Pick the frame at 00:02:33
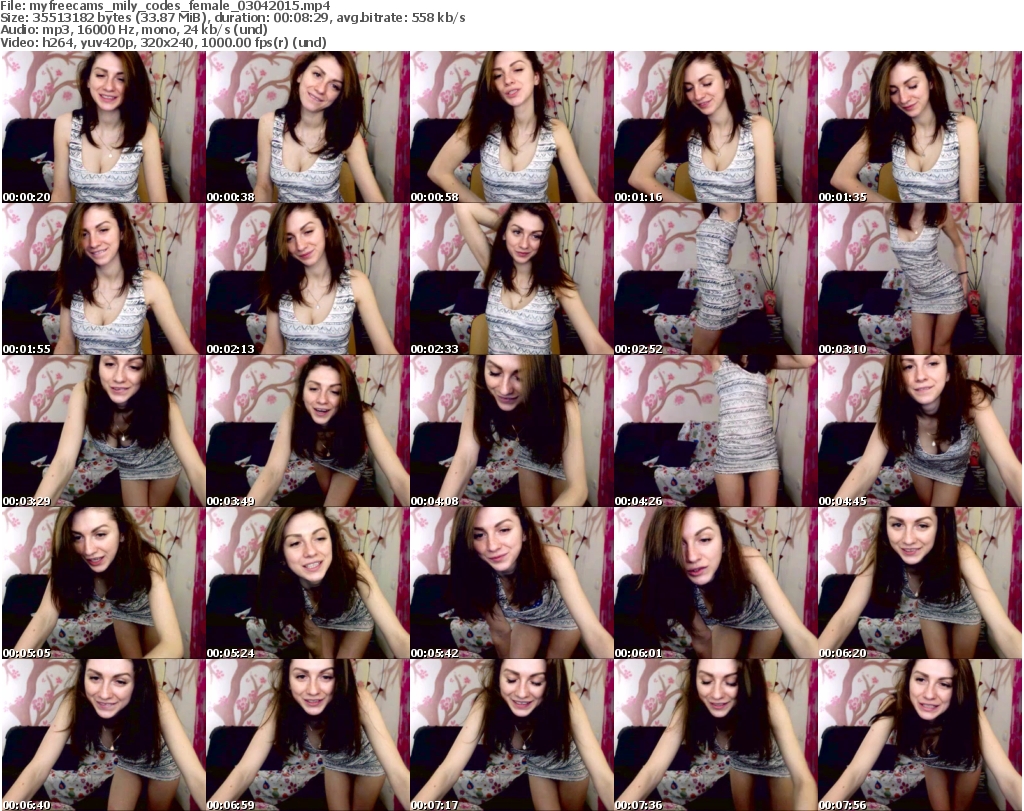This screenshot has height=811, width=1024. pos(511,279)
